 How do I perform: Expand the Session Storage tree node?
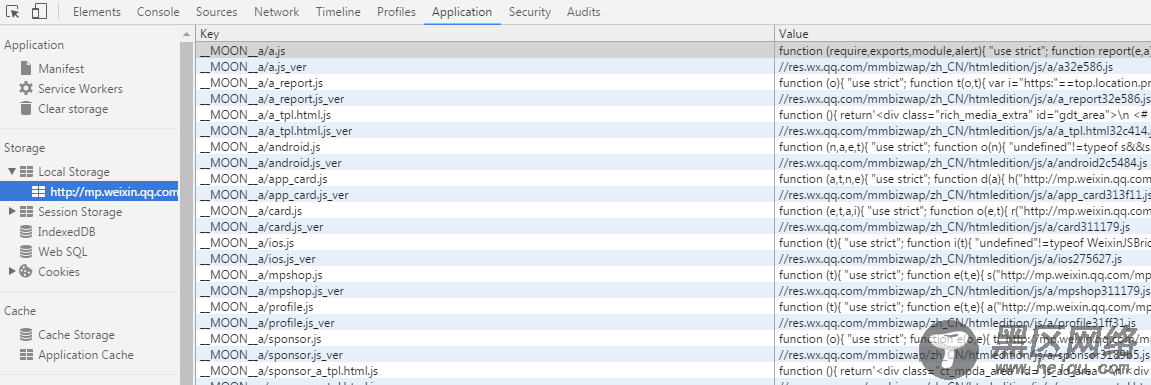tap(12, 212)
